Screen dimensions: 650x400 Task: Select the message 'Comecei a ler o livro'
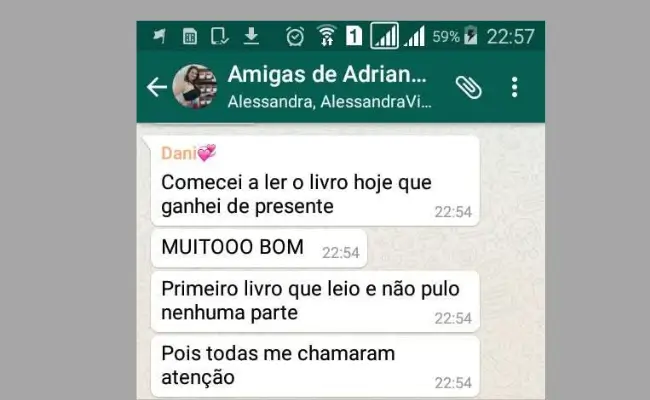pos(315,181)
